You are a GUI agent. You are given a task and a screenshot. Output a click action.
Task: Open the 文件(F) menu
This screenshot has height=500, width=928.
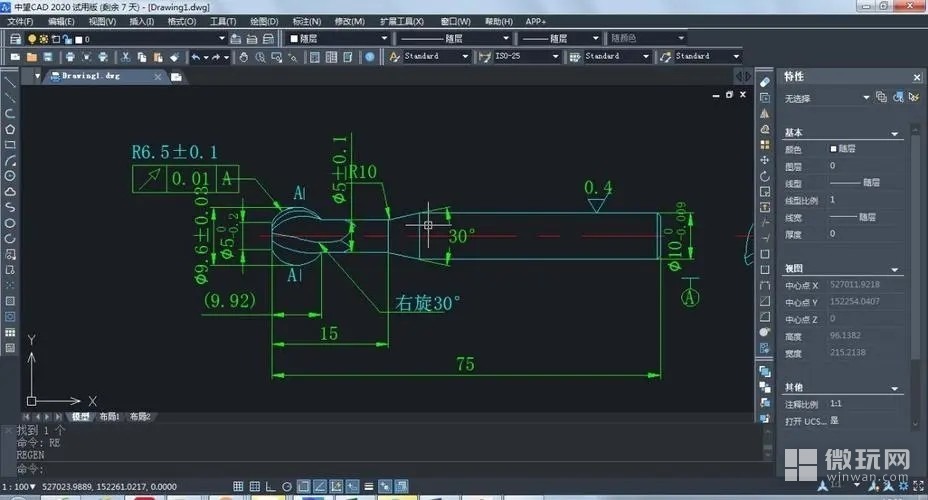click(21, 21)
